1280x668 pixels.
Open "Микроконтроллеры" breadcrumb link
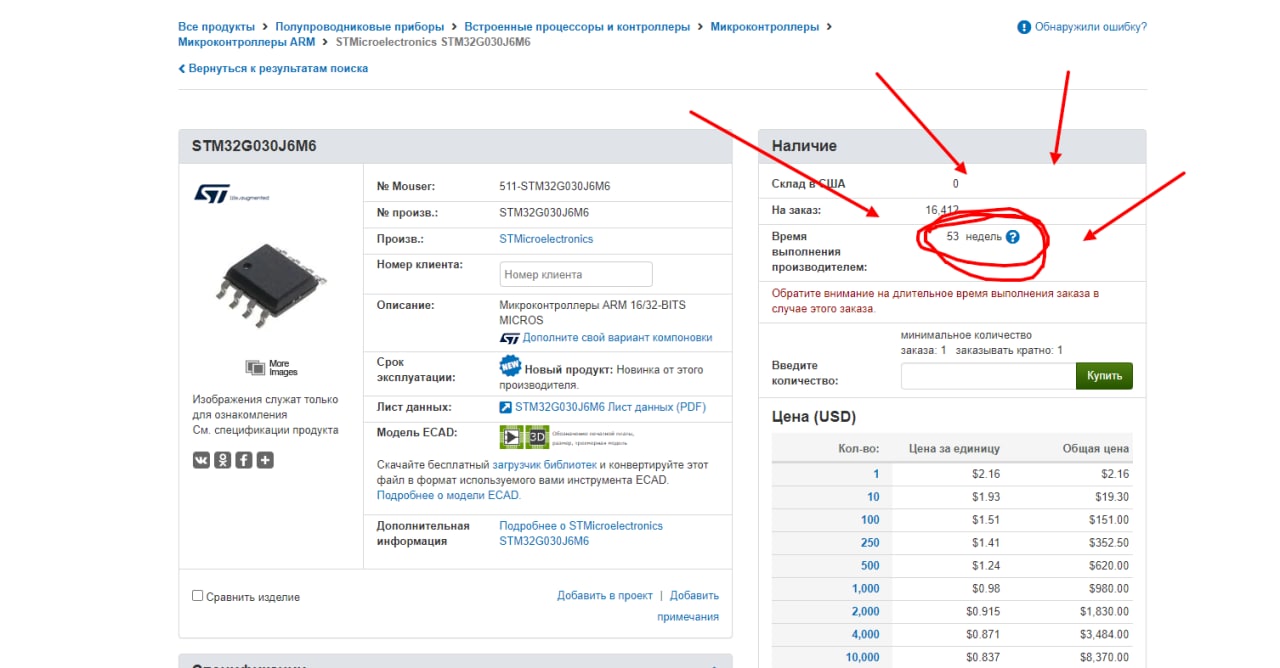click(x=765, y=27)
